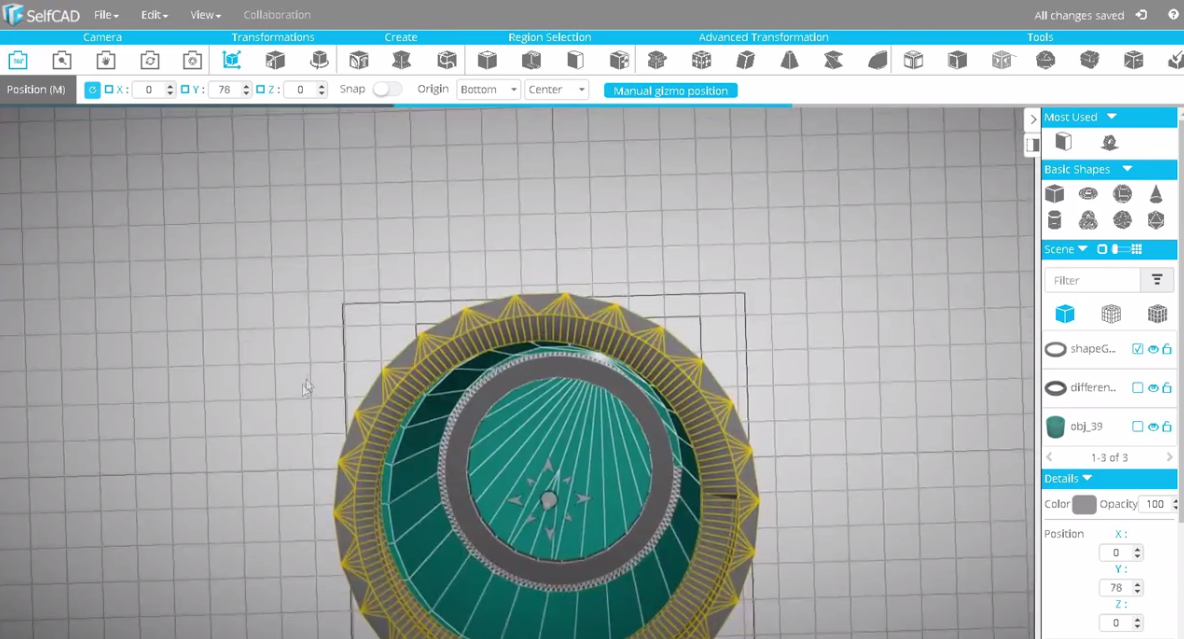Add a sphere from Basic Shapes
Viewport: 1184px width, 639px height.
pos(1122,194)
